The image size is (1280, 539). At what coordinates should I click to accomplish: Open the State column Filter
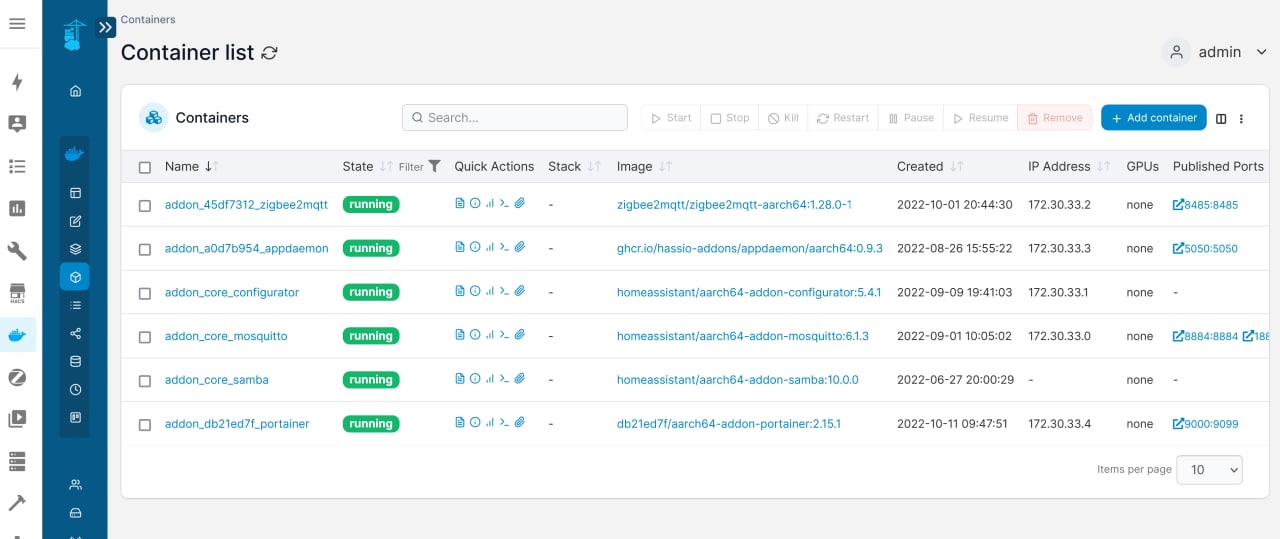pos(419,167)
